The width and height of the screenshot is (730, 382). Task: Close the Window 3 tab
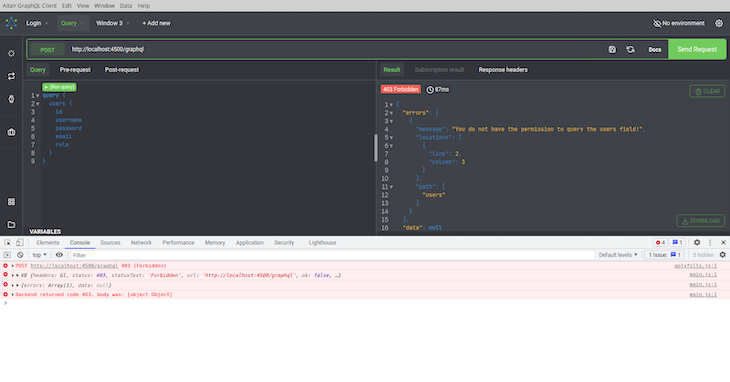pyautogui.click(x=128, y=23)
